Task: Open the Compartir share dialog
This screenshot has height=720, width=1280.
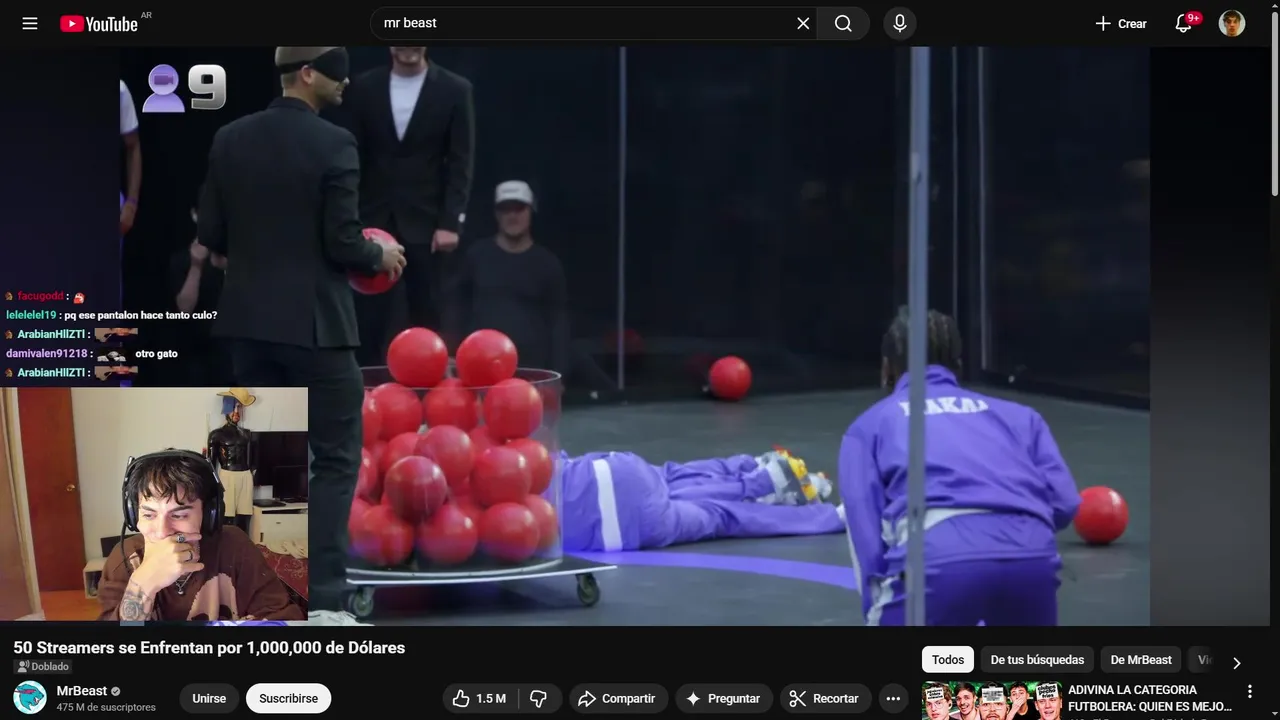Action: click(617, 698)
